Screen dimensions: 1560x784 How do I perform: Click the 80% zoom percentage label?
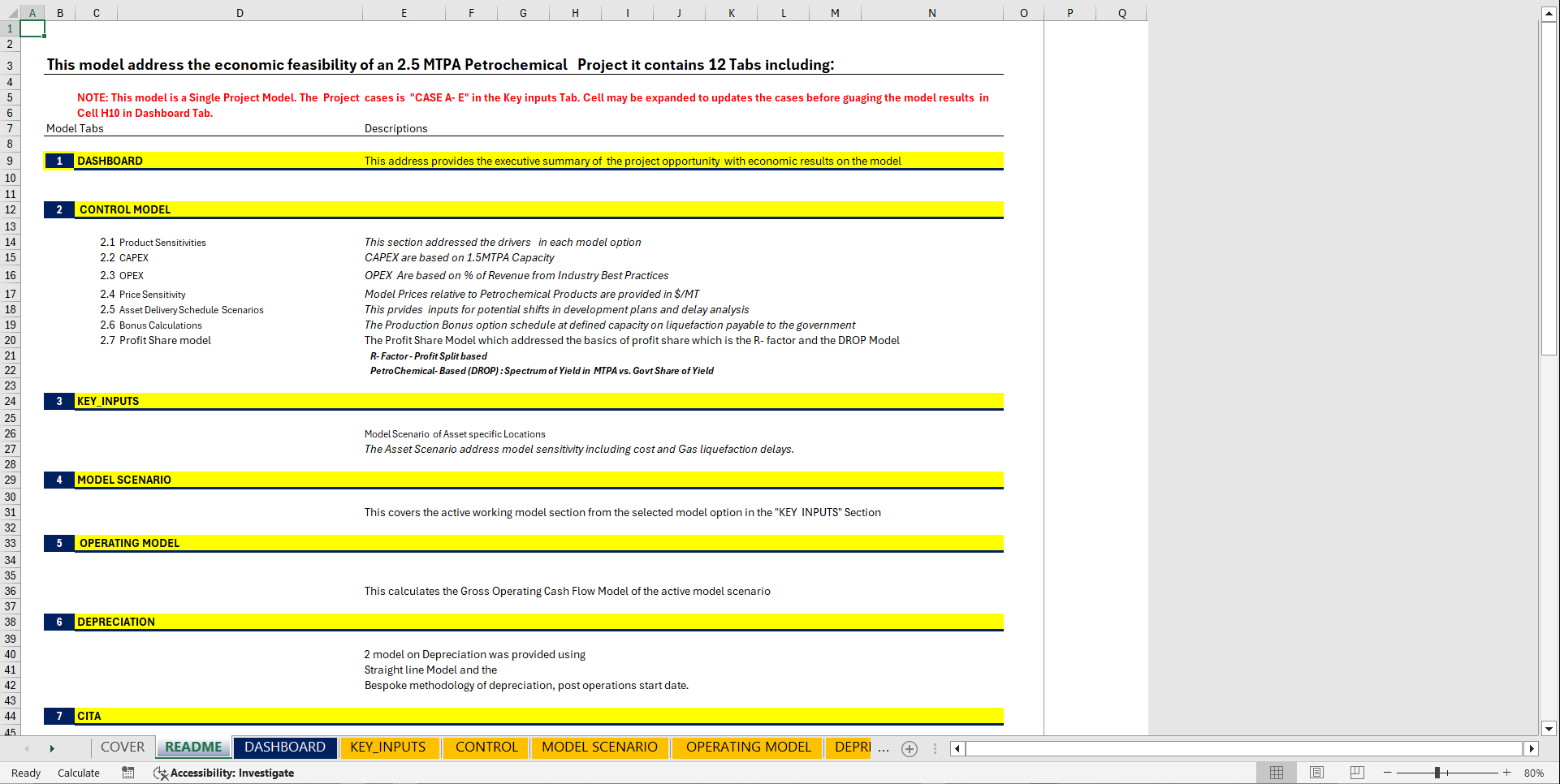click(x=1533, y=773)
